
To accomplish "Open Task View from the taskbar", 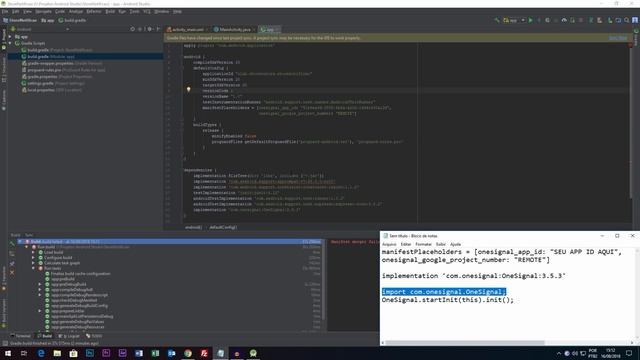I will click(x=24, y=353).
